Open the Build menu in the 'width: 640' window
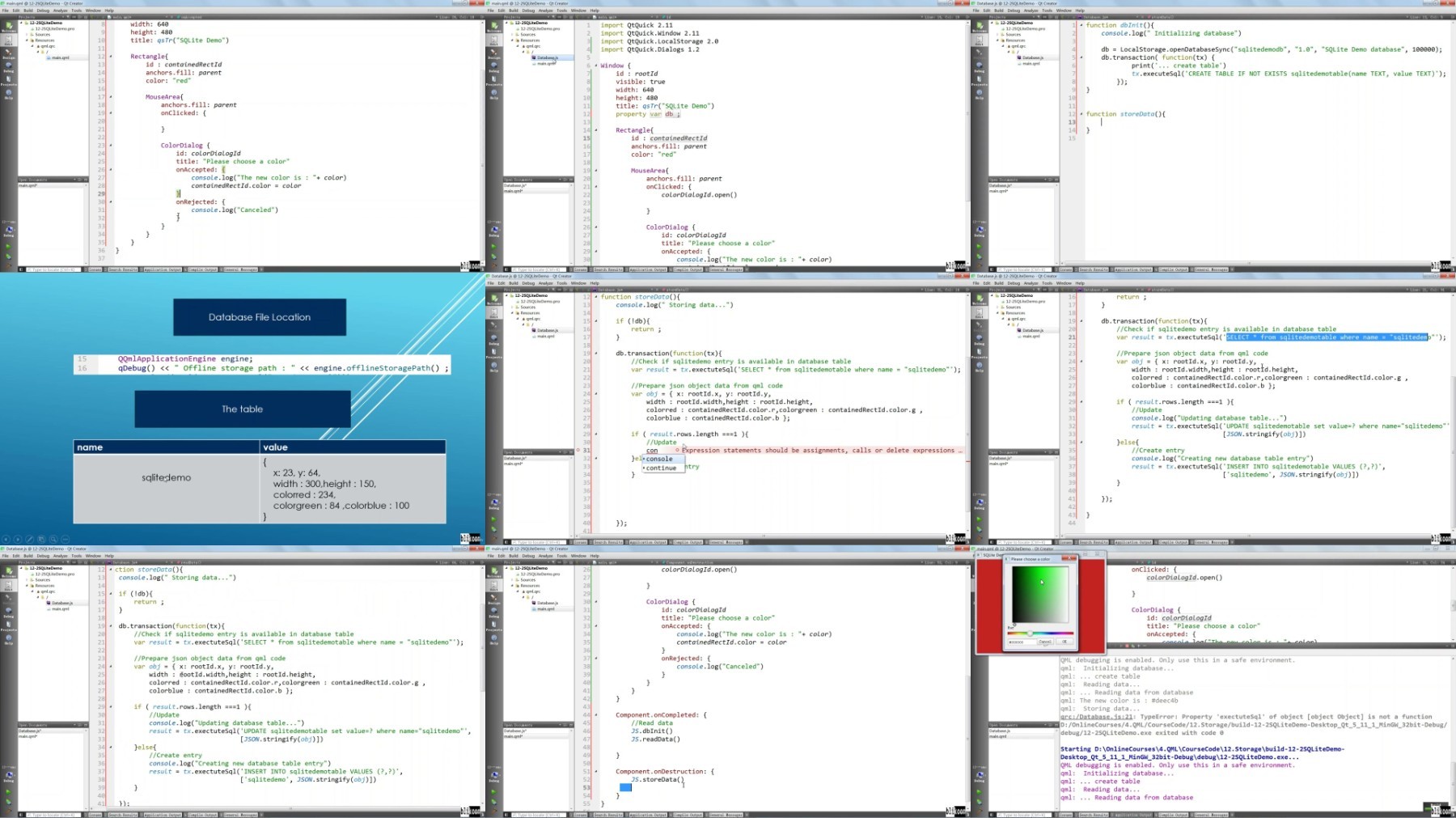1456x818 pixels. click(28, 11)
